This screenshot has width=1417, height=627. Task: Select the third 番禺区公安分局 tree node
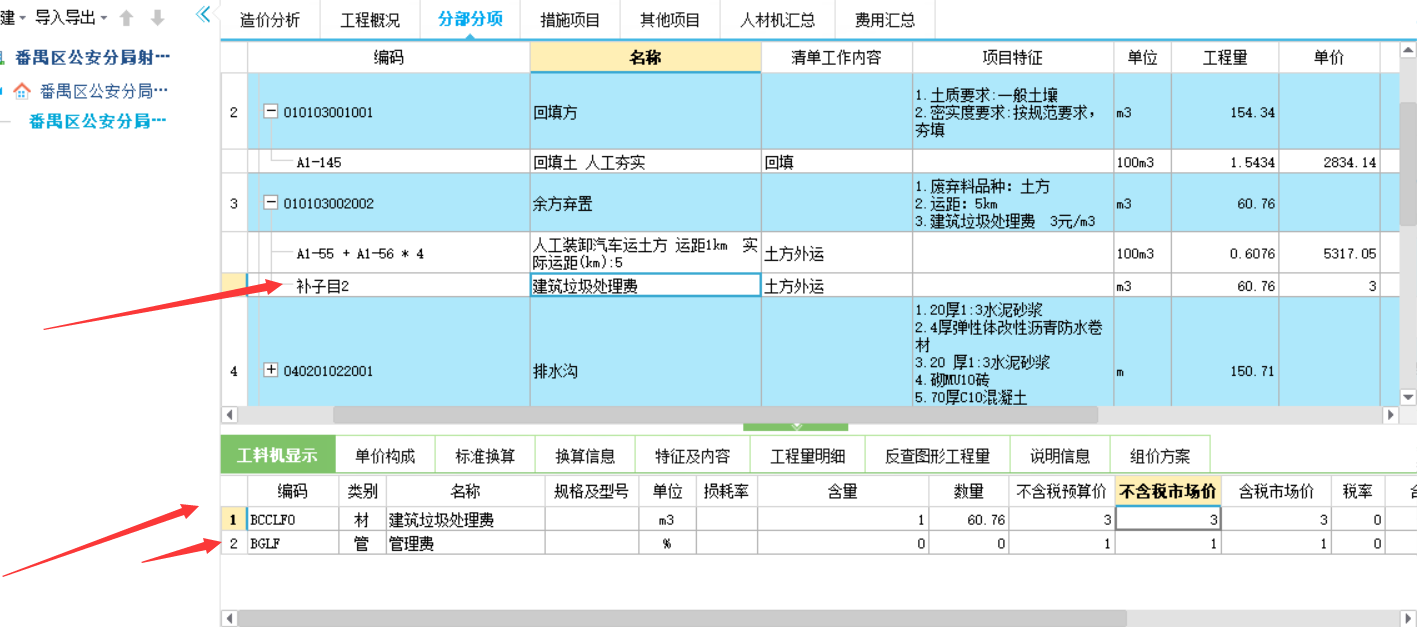pos(97,121)
